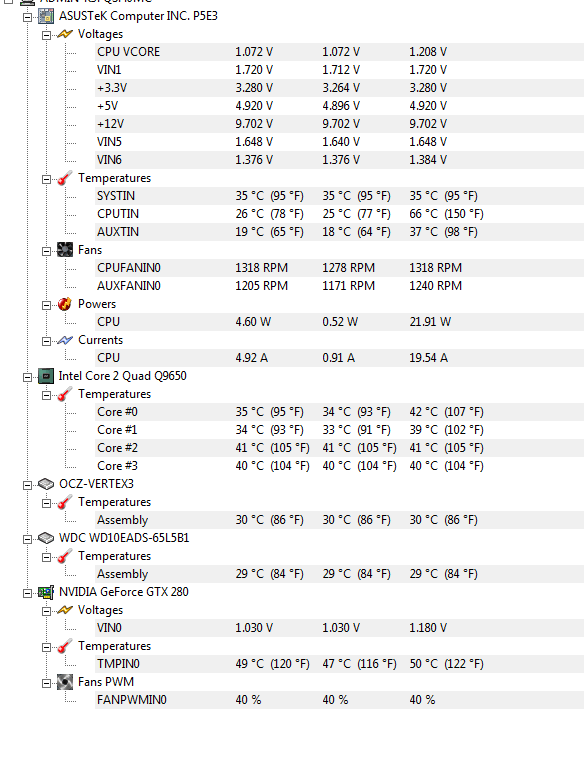Click the Intel Core 2 Quad chip icon
This screenshot has height=780, width=584.
pos(46,376)
